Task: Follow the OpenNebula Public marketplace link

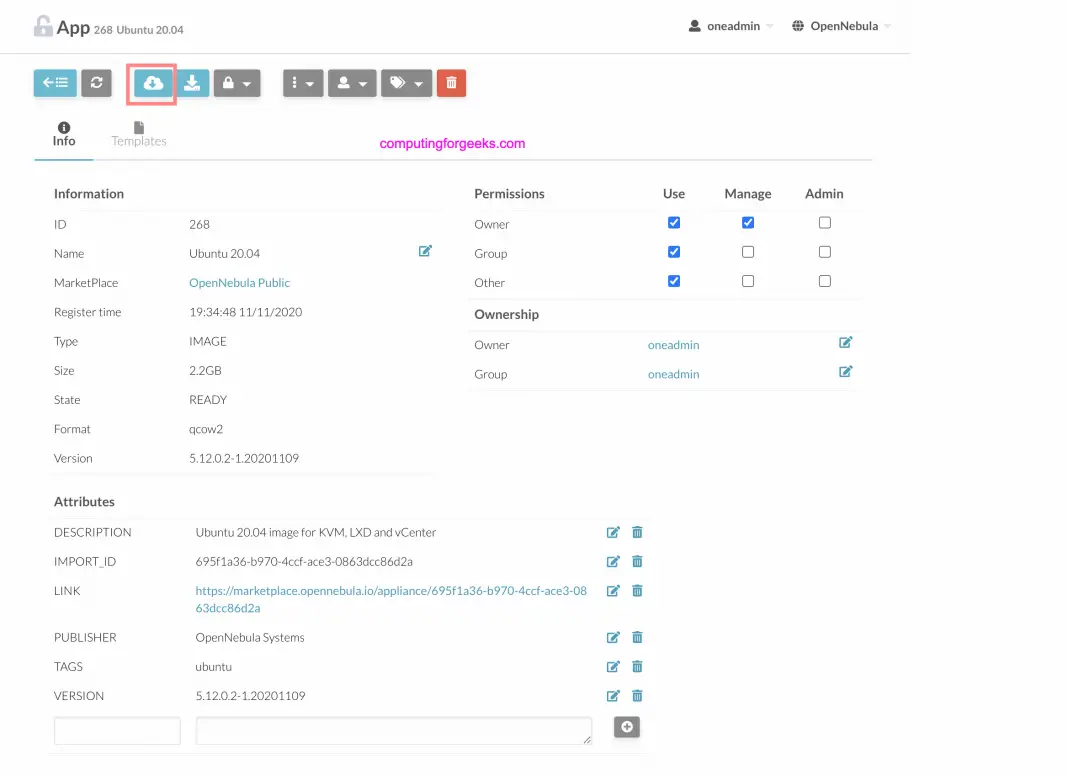Action: (240, 282)
